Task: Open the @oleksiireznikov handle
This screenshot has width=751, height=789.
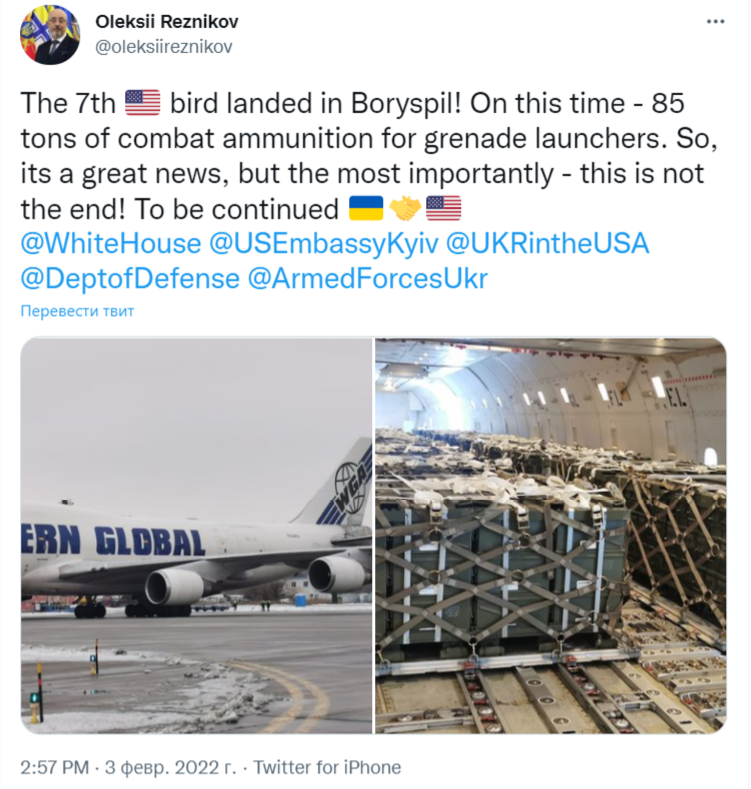Action: point(164,47)
